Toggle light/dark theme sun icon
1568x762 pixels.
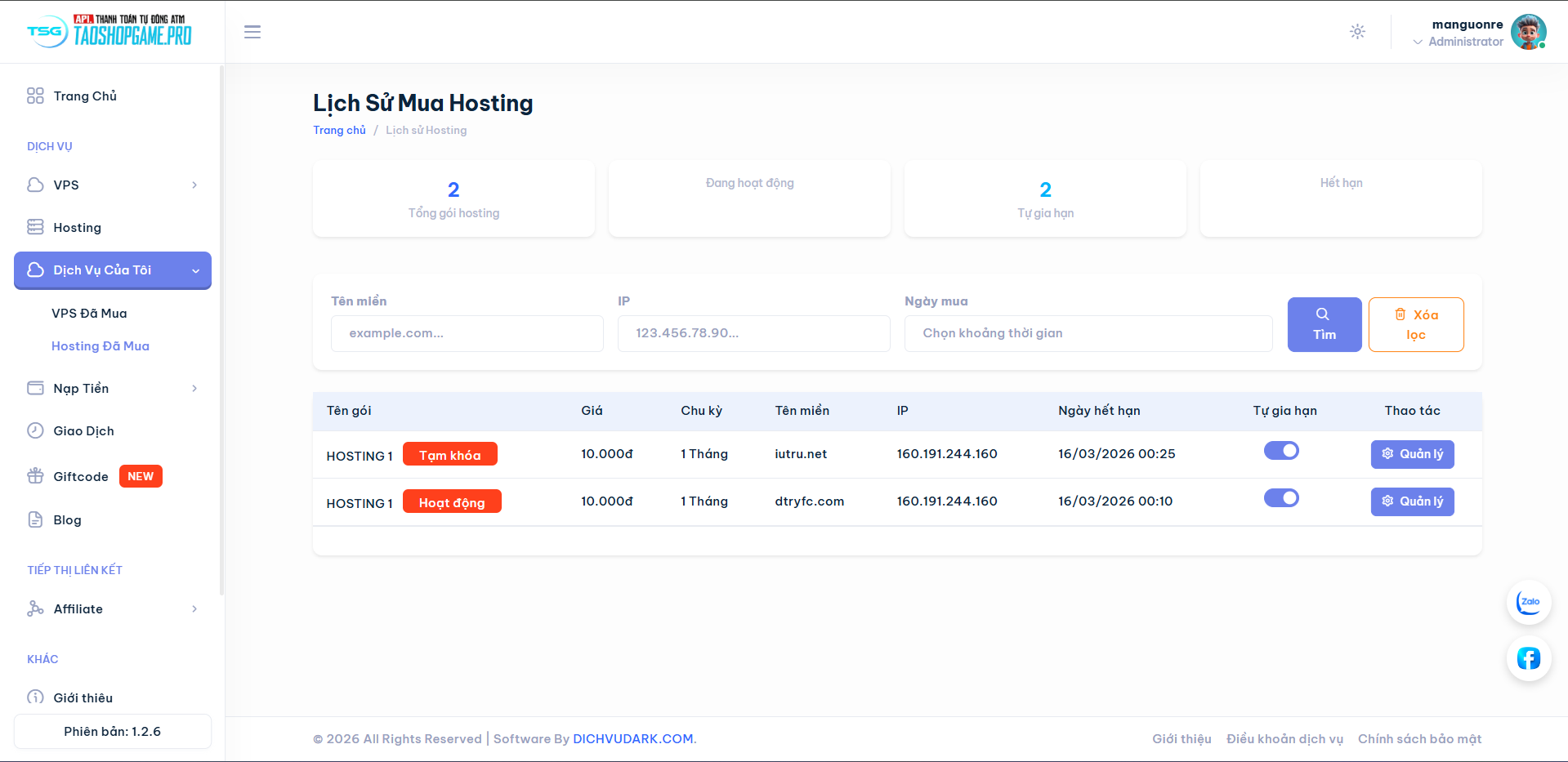(1357, 32)
